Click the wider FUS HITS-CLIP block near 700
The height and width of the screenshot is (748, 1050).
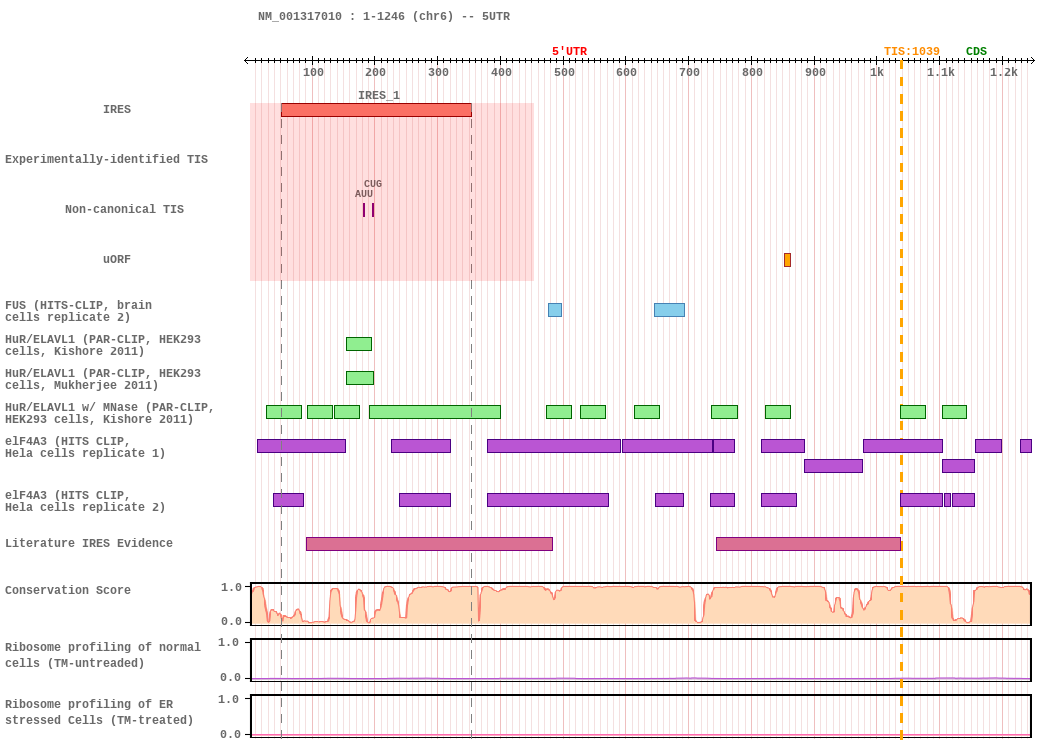(669, 310)
